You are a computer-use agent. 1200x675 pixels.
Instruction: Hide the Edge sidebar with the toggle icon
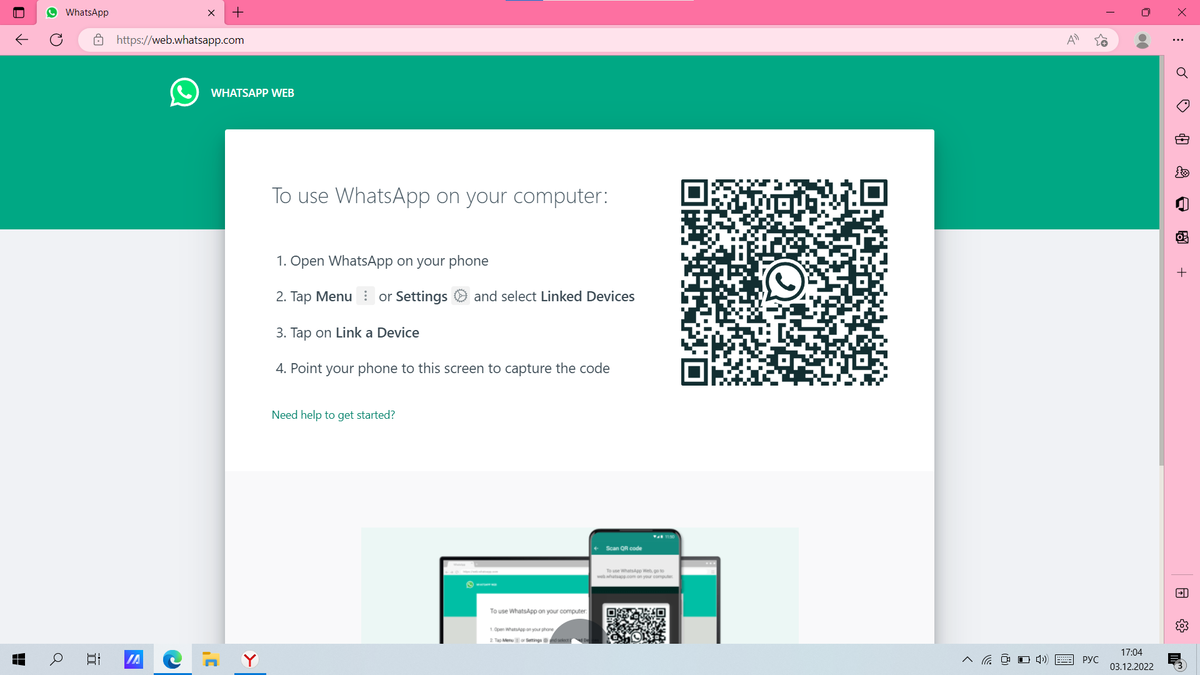click(x=1181, y=594)
